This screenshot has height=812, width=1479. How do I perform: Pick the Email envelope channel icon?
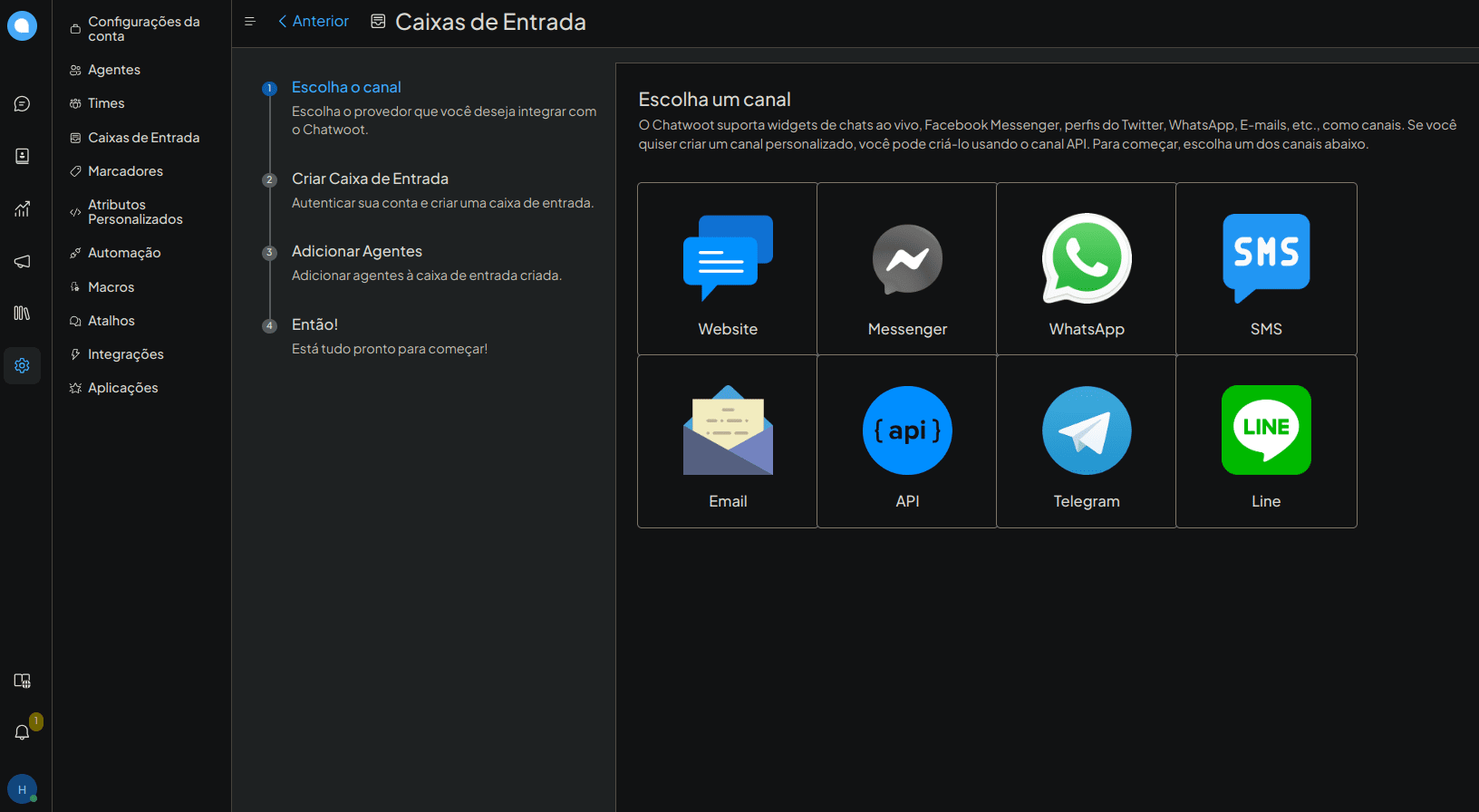coord(728,431)
